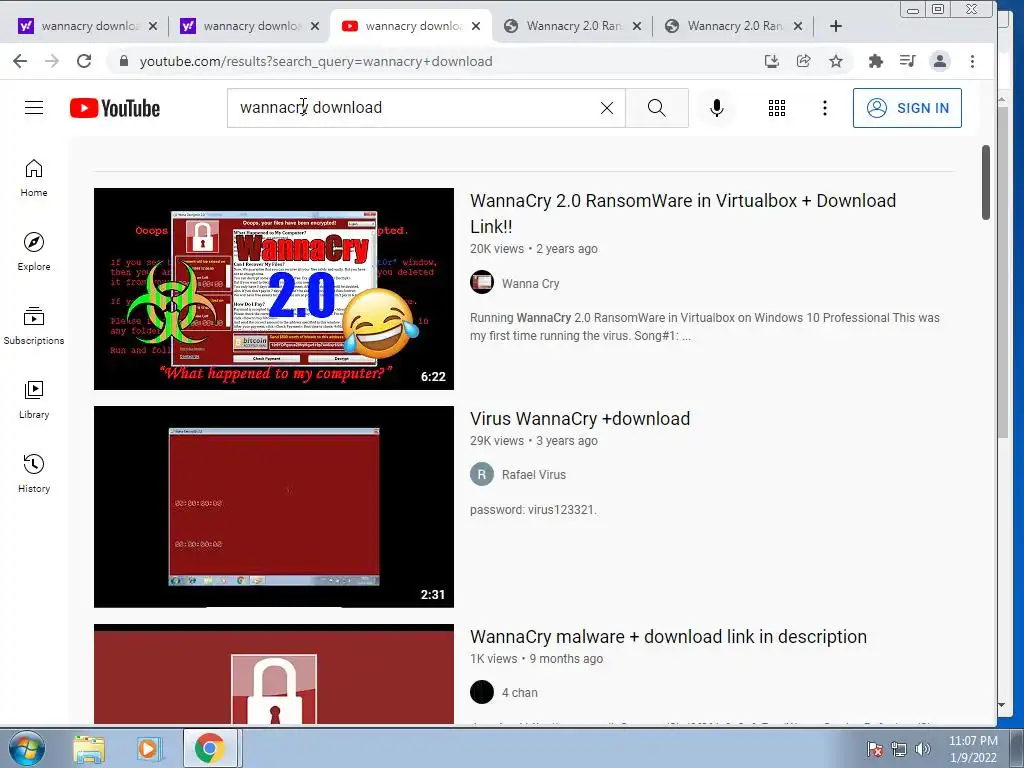Click Chrome icon on taskbar

point(209,748)
